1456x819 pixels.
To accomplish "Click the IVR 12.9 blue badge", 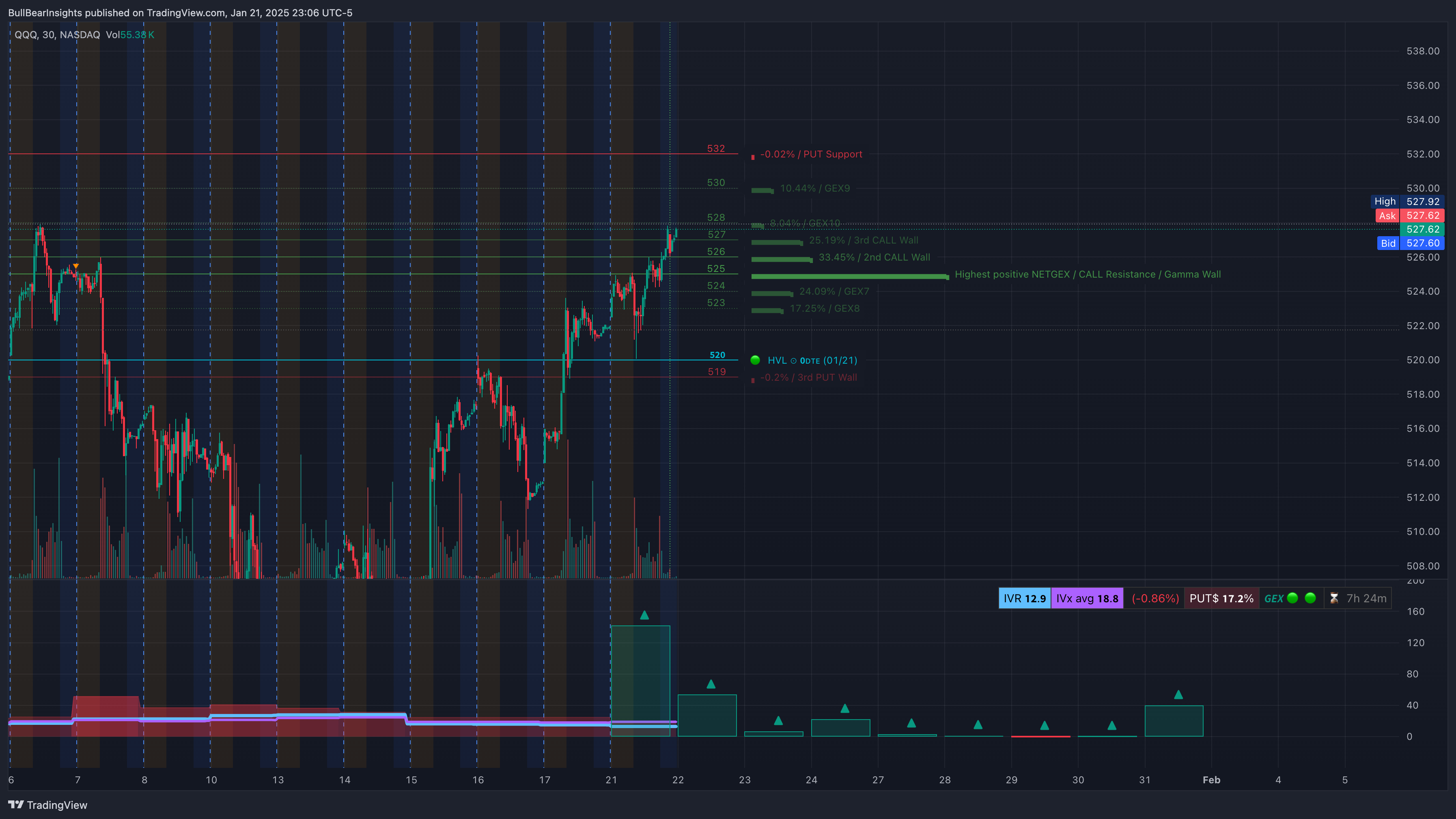I will [1025, 598].
